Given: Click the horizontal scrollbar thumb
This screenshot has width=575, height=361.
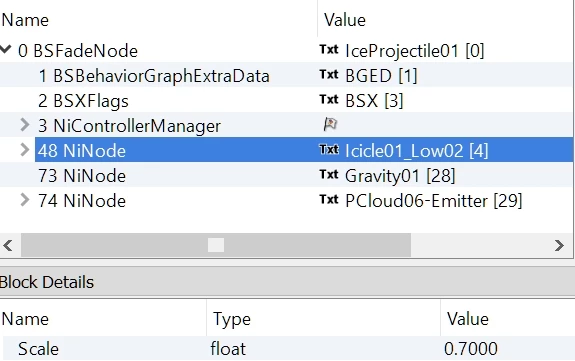Looking at the screenshot, I should coord(216,245).
